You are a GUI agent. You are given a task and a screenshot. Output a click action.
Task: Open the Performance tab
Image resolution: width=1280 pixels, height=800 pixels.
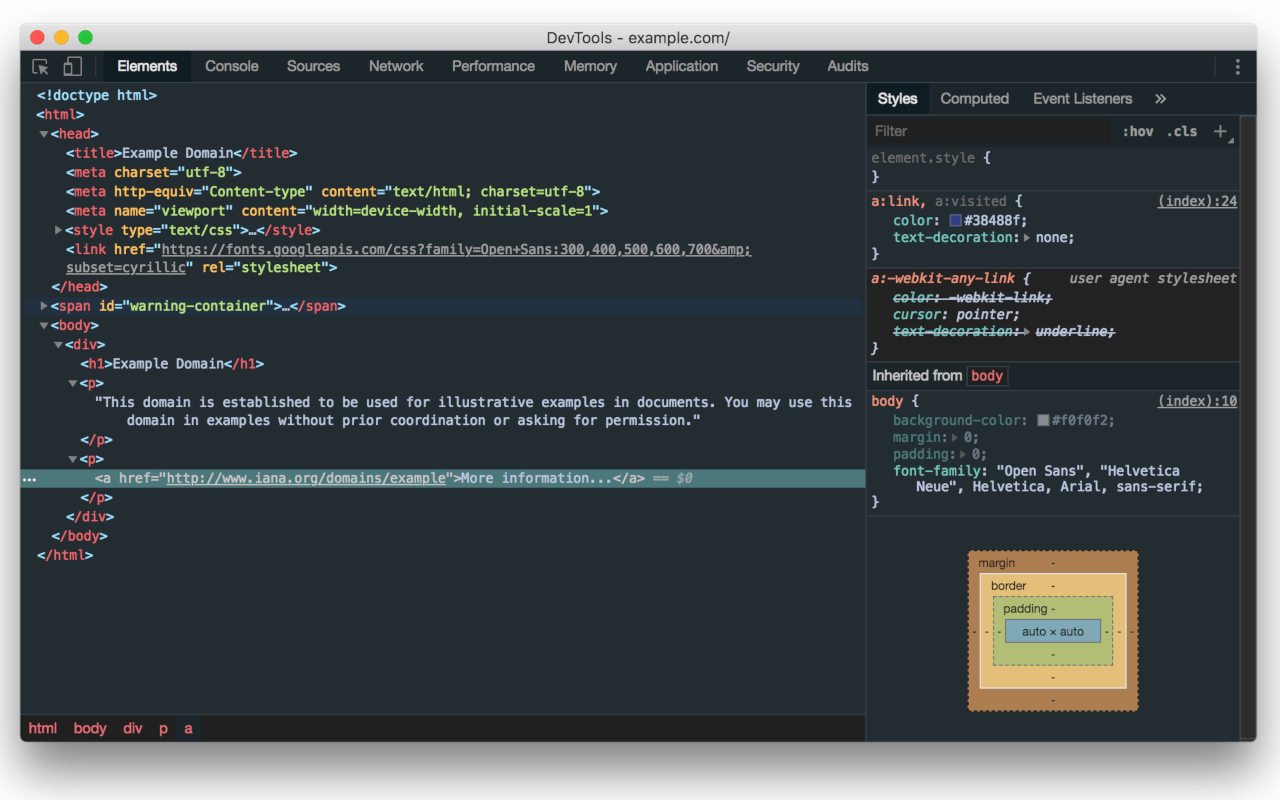point(493,67)
